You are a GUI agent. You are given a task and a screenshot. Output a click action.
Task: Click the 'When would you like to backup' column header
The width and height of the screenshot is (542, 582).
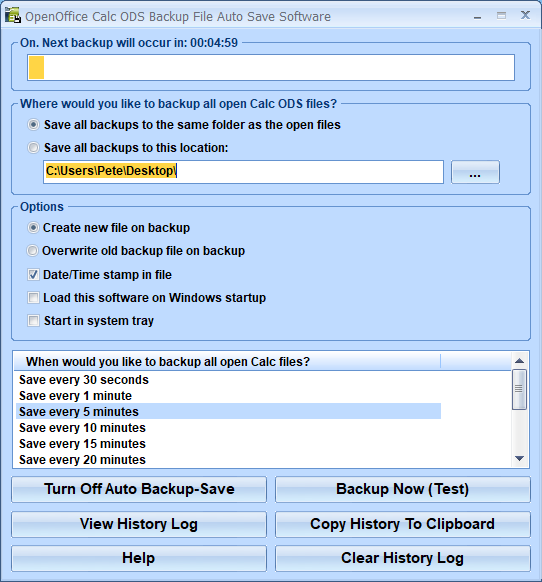227,362
